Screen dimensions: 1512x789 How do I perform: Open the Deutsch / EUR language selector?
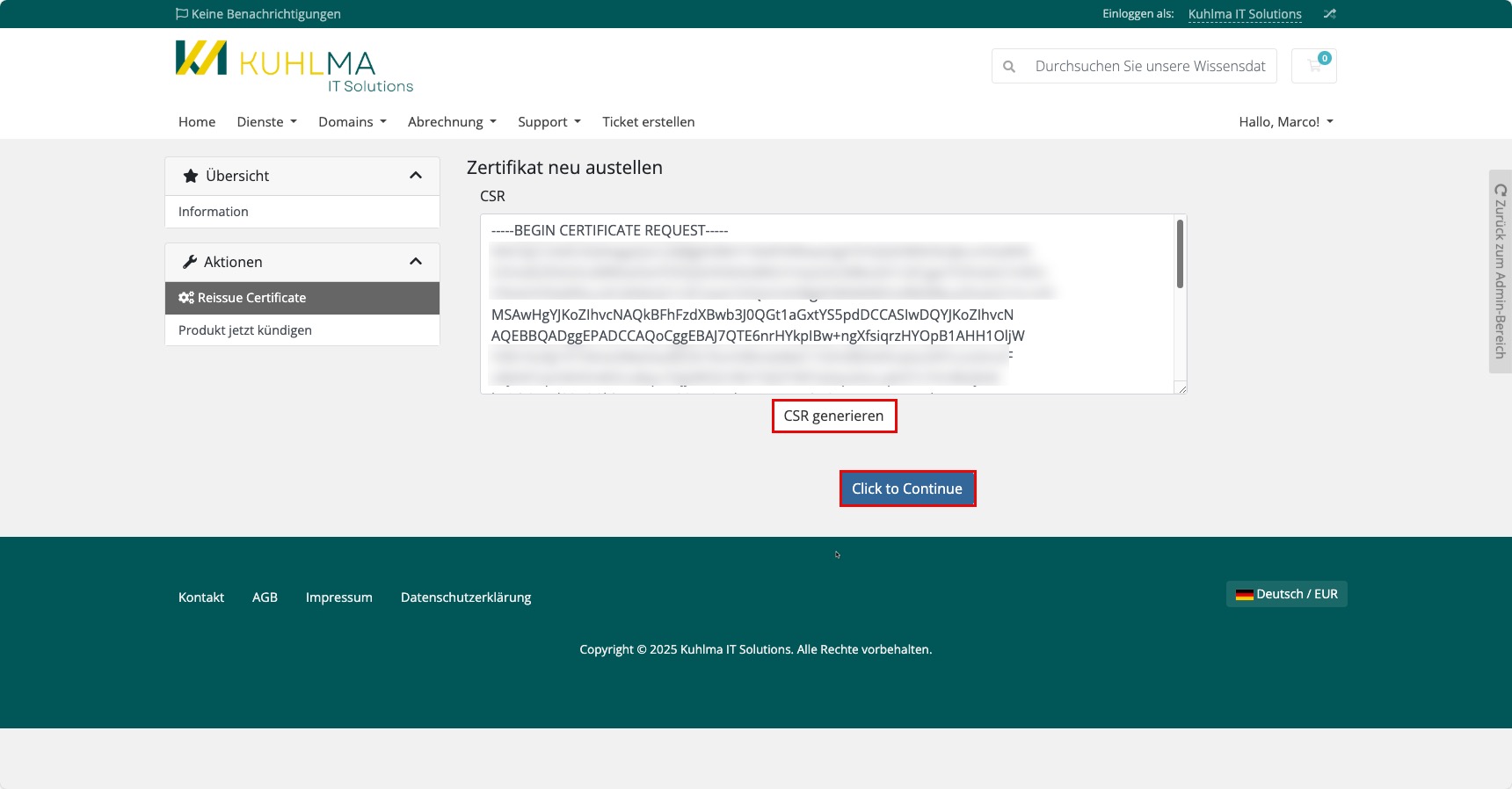point(1286,594)
